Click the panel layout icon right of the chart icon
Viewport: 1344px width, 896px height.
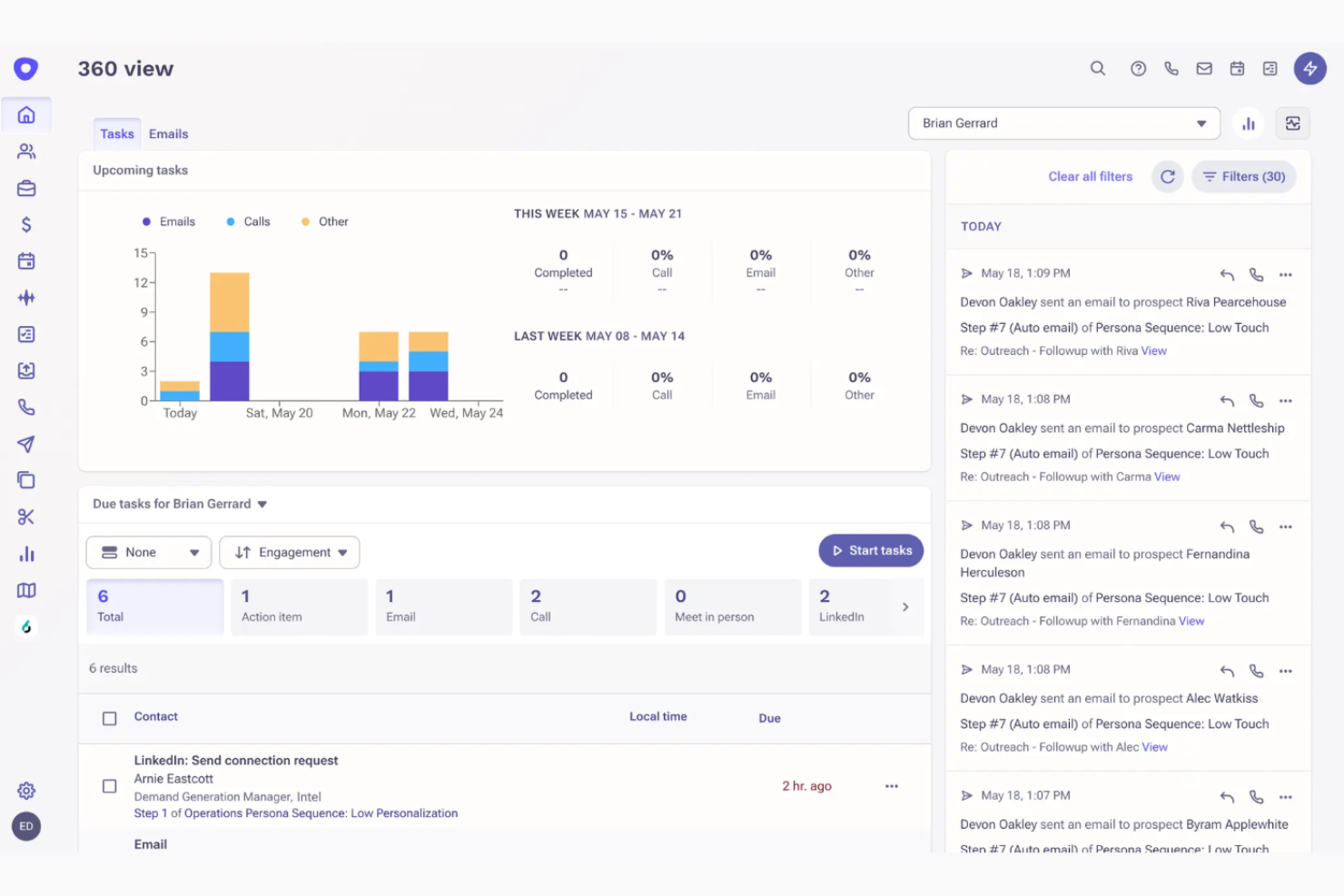[1293, 123]
